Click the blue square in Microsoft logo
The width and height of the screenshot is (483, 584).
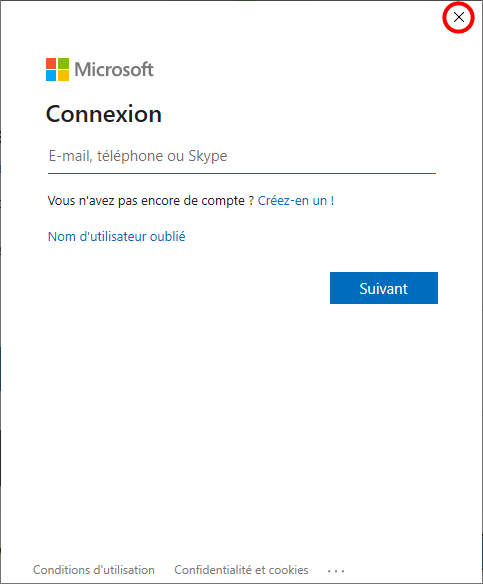pyautogui.click(x=51, y=76)
